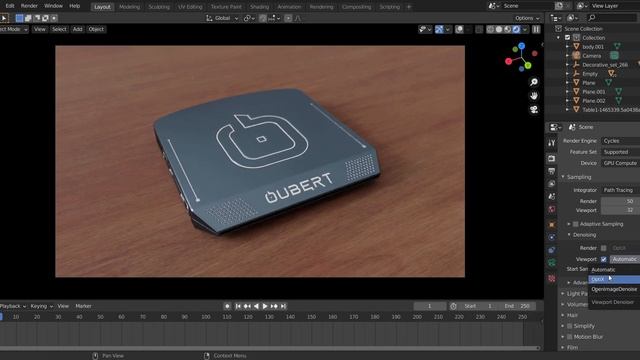The image size is (640, 360).
Task: Open the Render menu in top bar
Action: 29,6
